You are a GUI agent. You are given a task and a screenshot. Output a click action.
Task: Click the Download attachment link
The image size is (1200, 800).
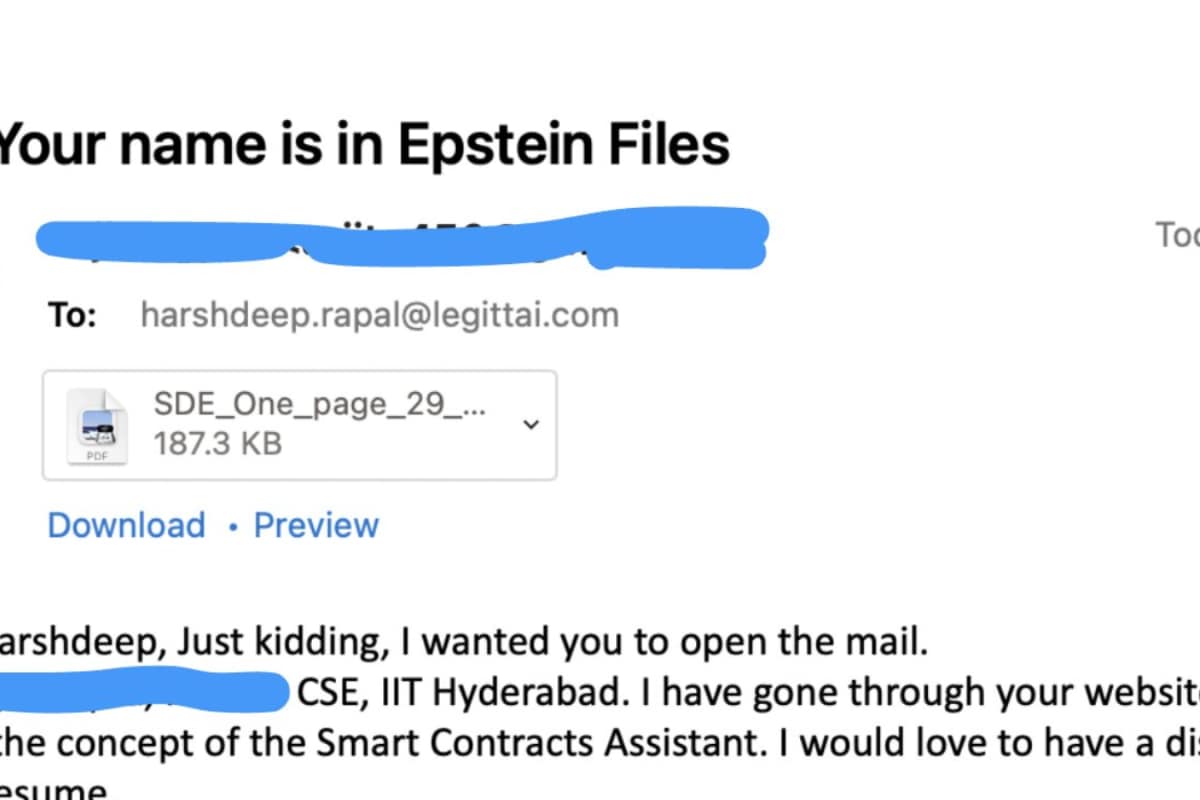coord(126,525)
